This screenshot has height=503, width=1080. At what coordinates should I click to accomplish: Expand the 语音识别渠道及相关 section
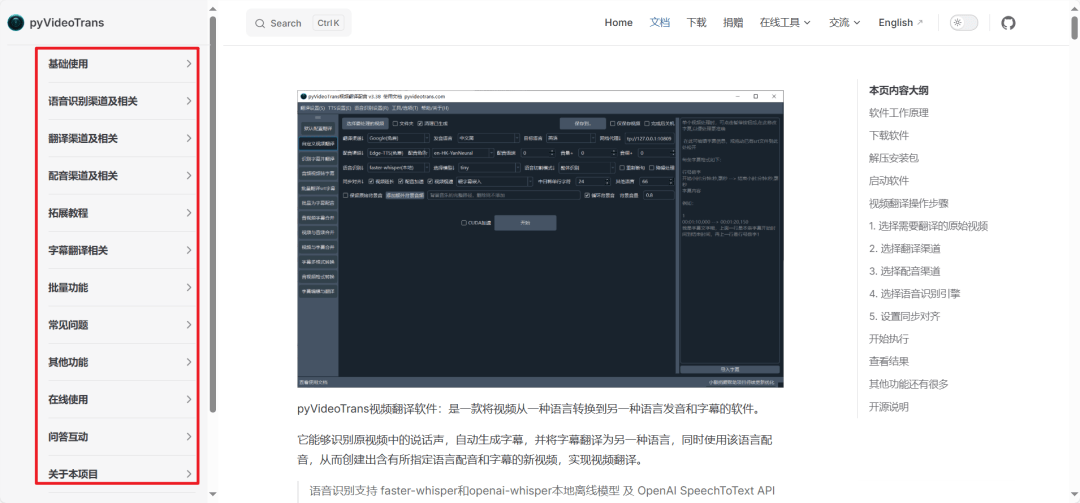point(120,101)
